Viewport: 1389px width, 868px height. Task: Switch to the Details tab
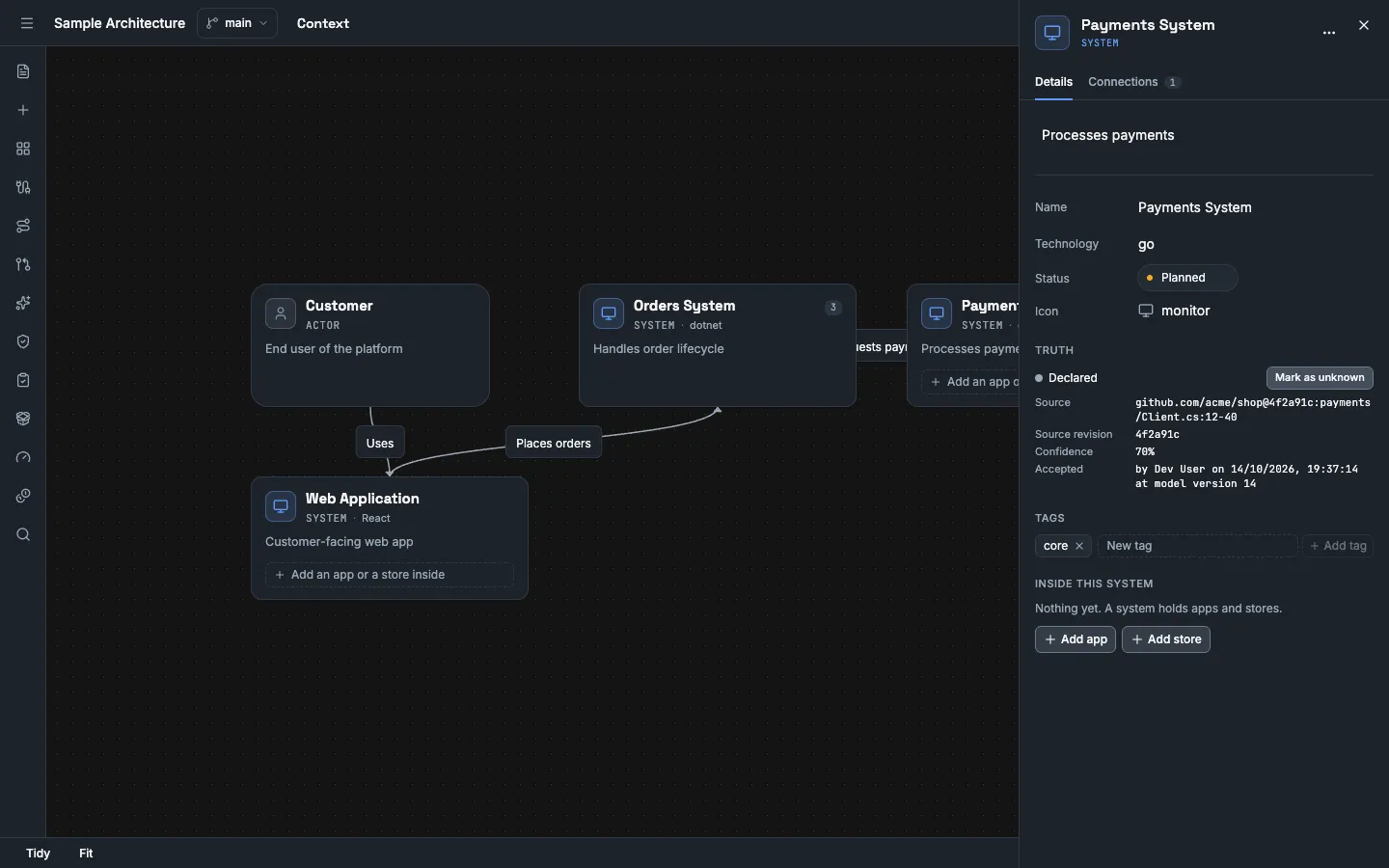click(1053, 82)
